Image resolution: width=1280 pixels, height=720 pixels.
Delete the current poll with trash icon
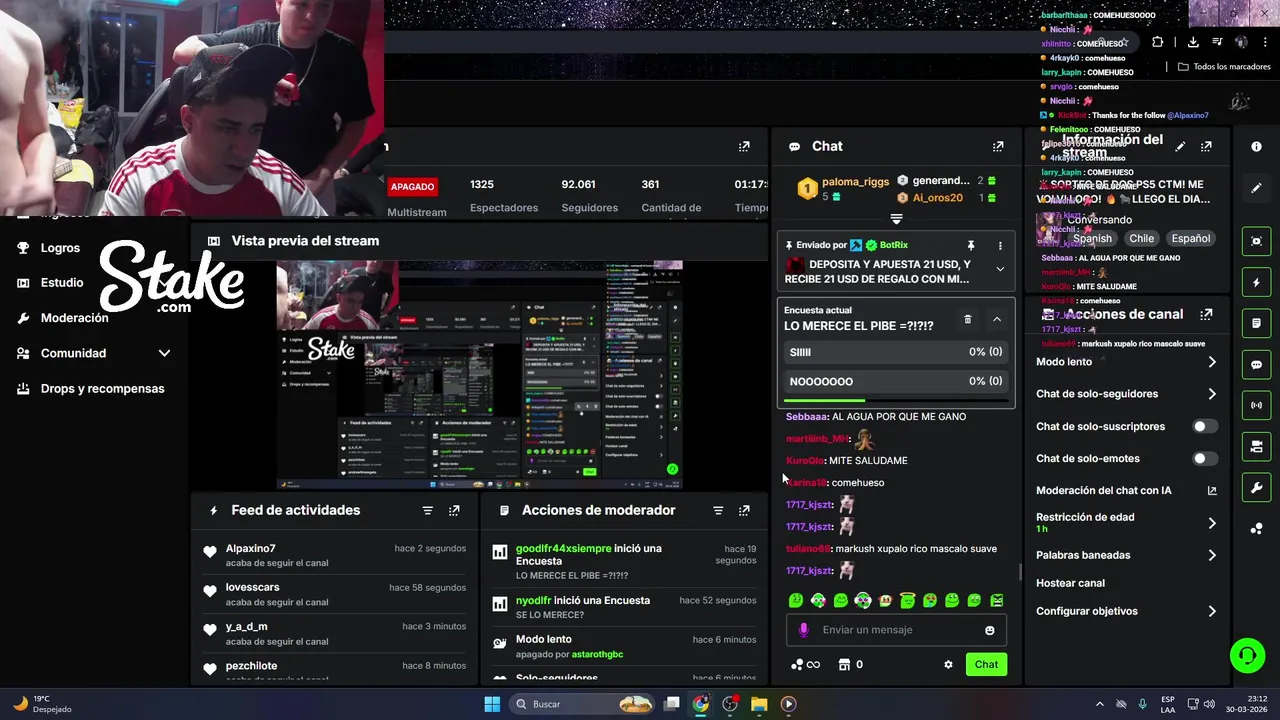click(x=967, y=319)
